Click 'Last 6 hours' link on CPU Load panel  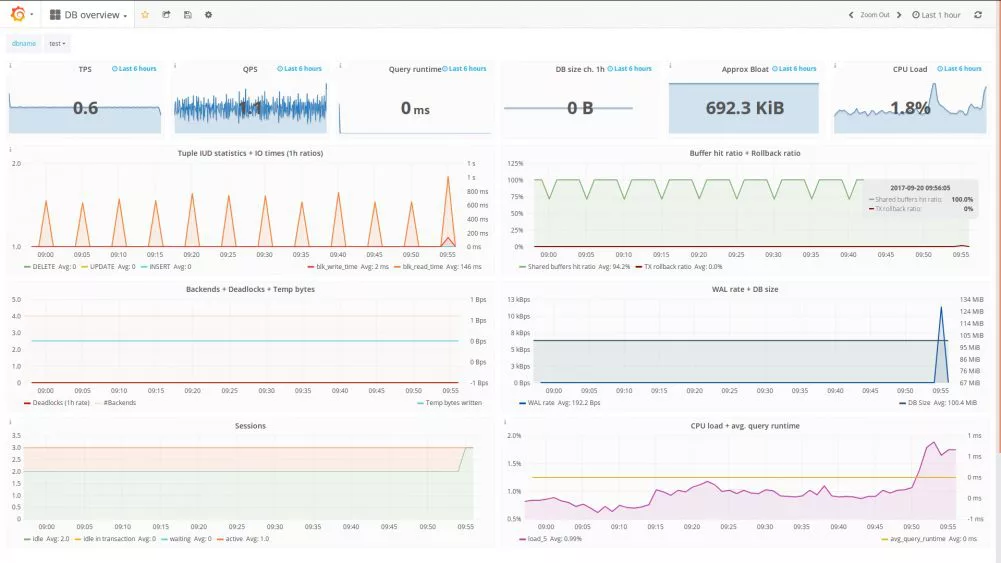[x=960, y=68]
